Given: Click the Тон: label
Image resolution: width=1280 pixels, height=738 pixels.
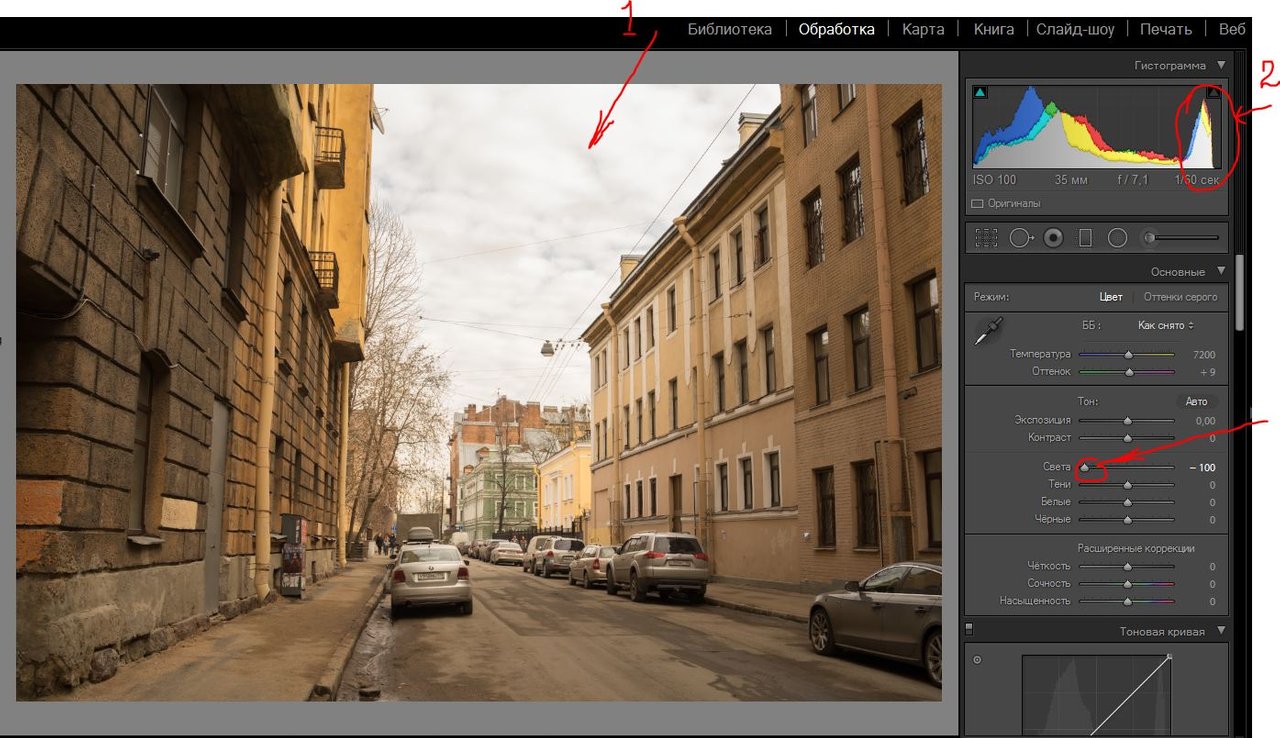Looking at the screenshot, I should [x=1088, y=401].
